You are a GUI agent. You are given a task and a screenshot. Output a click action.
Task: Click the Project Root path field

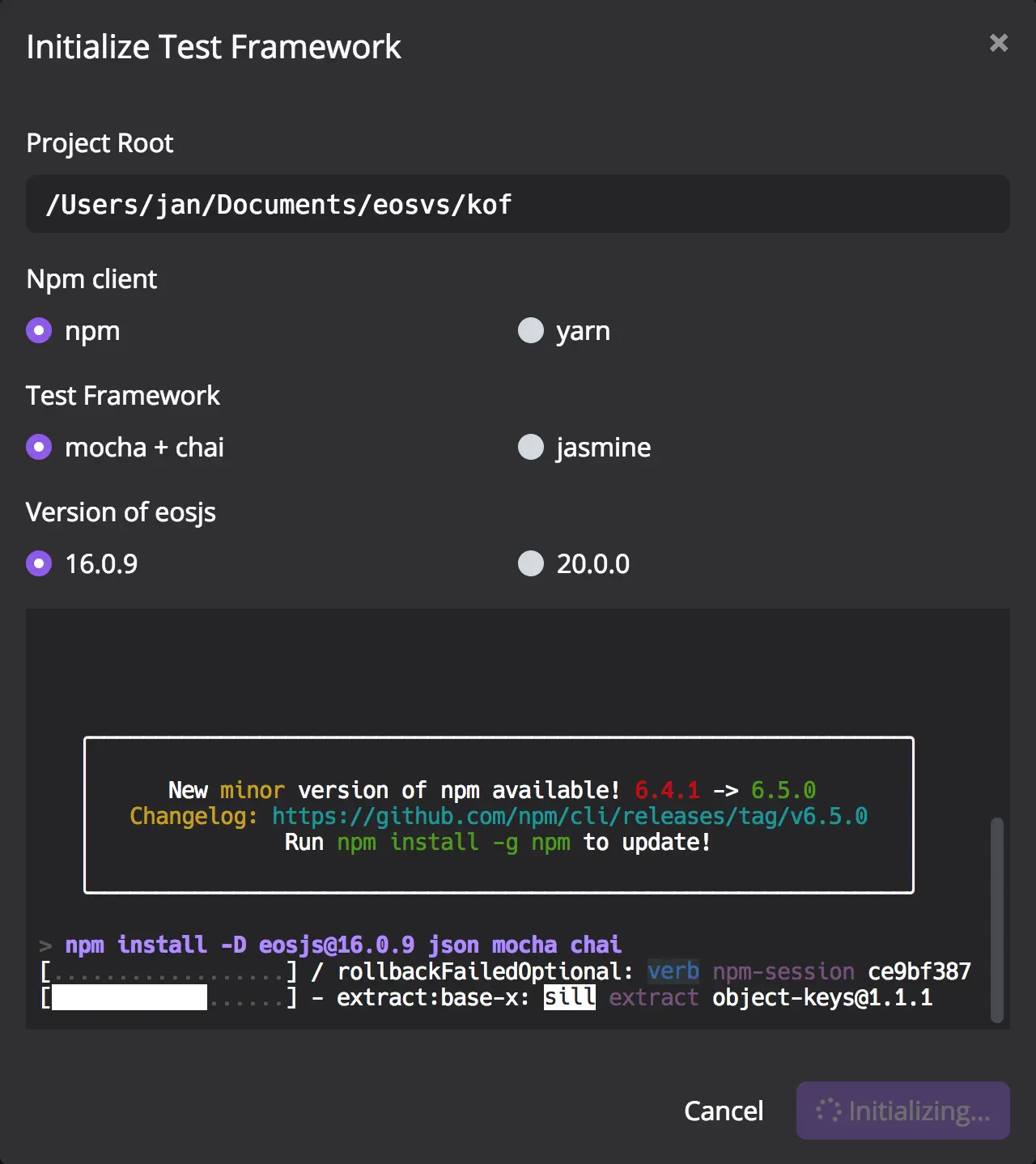518,204
